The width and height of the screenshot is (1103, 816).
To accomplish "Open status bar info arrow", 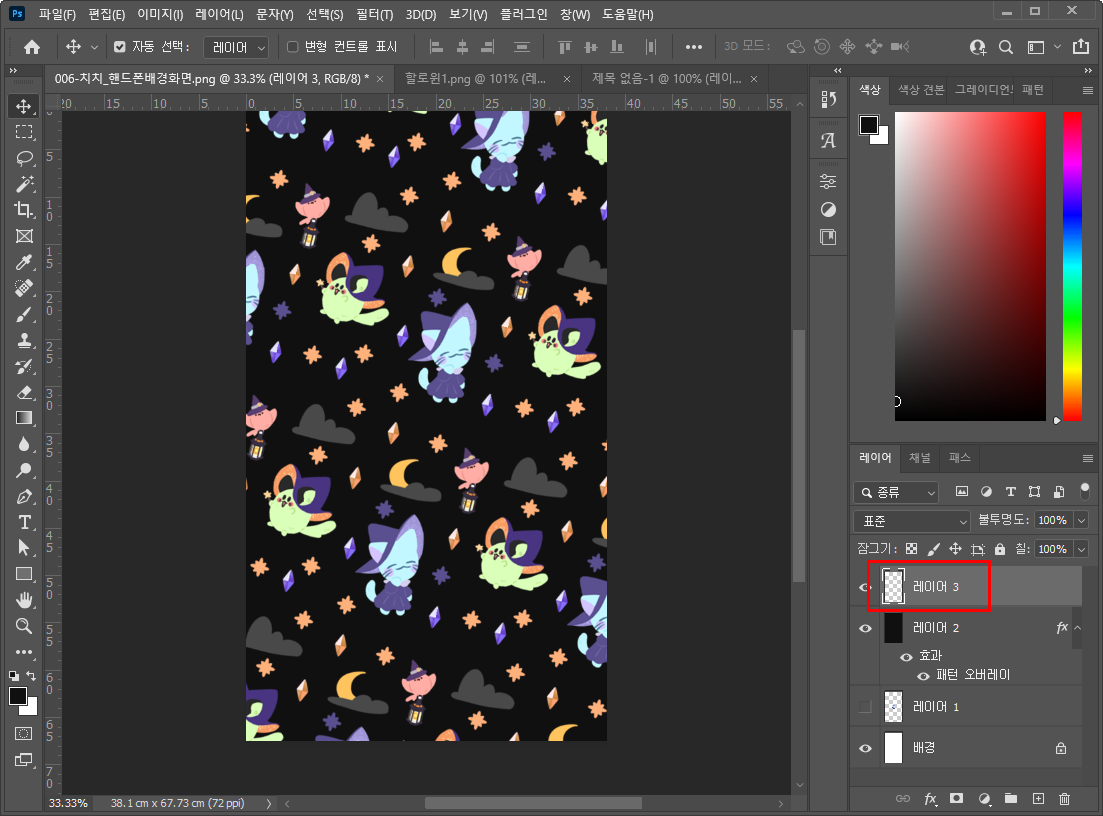I will 269,803.
